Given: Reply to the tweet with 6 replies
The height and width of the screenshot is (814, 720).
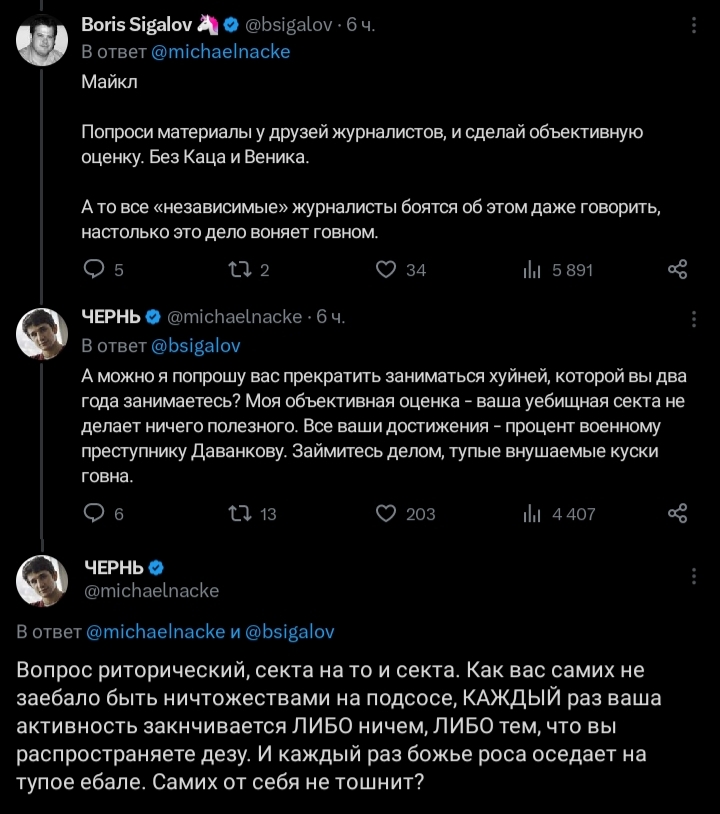Looking at the screenshot, I should coord(93,513).
